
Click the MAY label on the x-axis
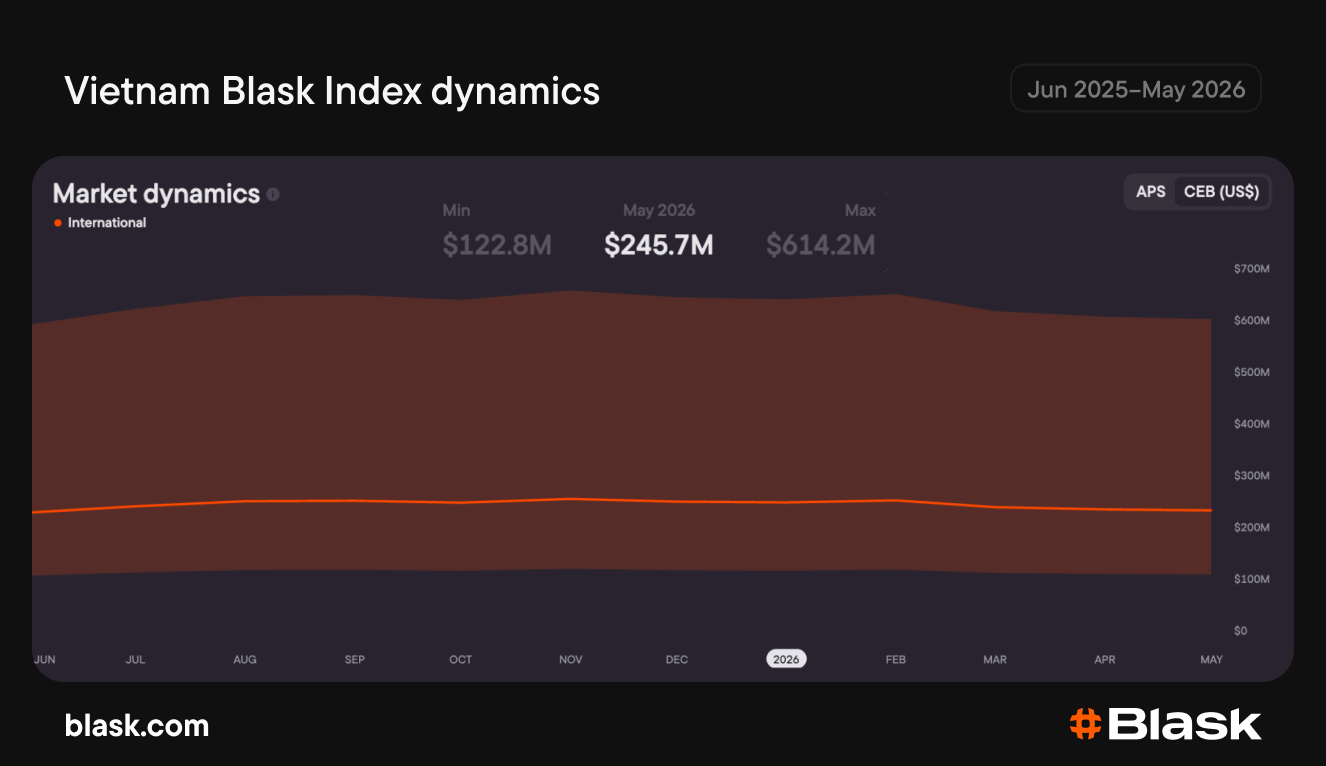1211,660
